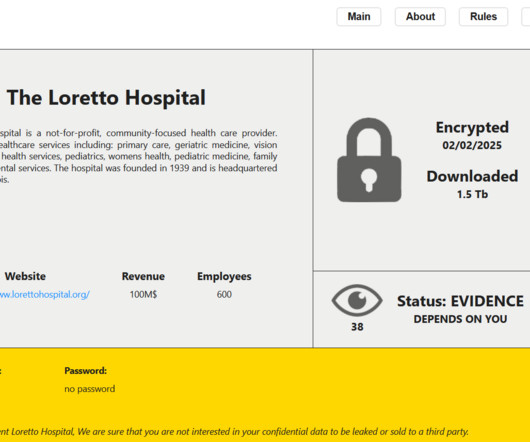
Task: Select the 600 employees value
Action: (x=224, y=294)
